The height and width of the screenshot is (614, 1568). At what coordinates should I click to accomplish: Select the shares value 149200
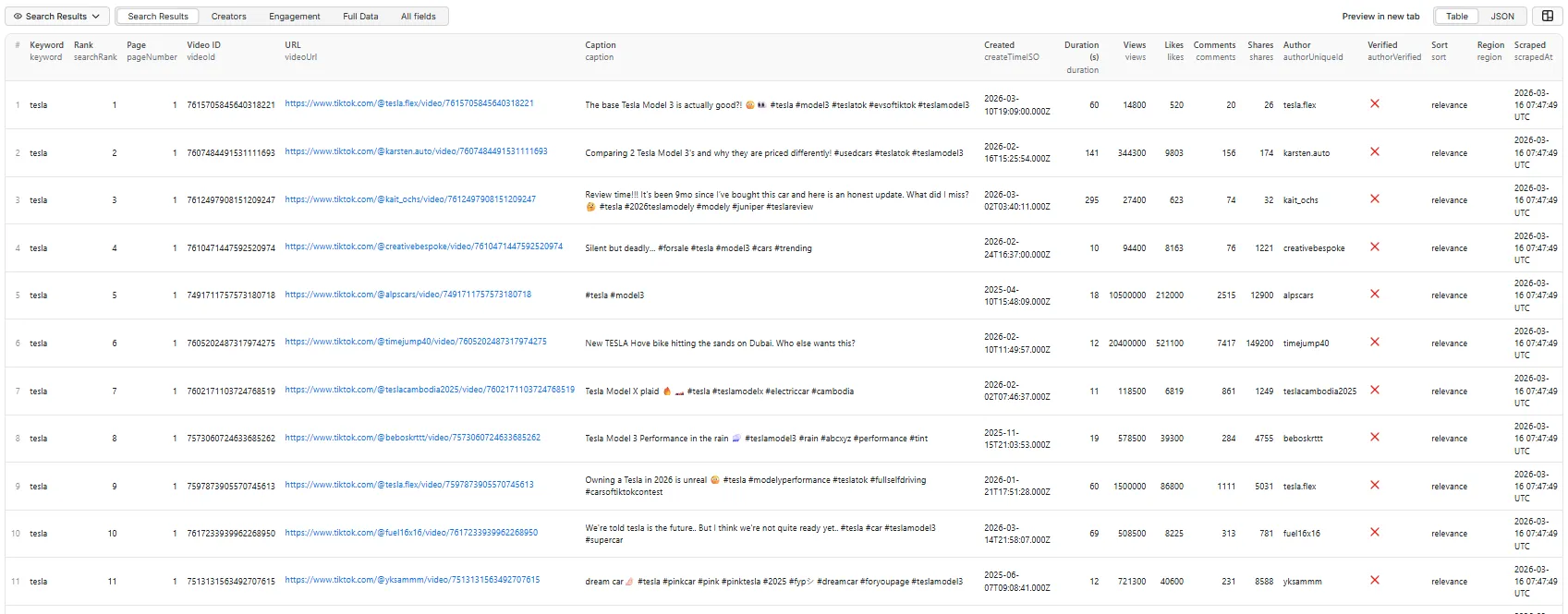[1259, 343]
